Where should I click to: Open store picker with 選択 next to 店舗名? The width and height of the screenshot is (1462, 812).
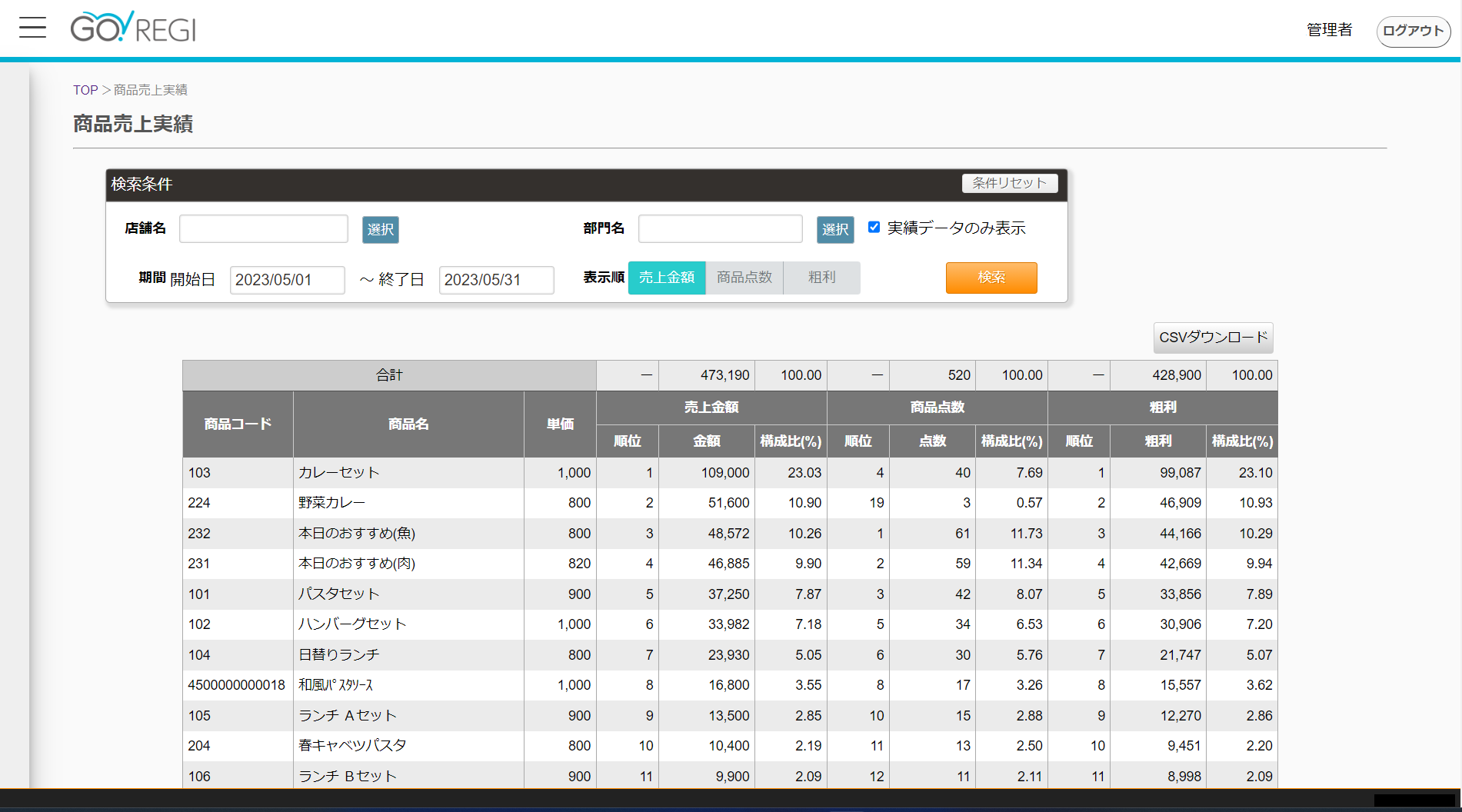381,229
